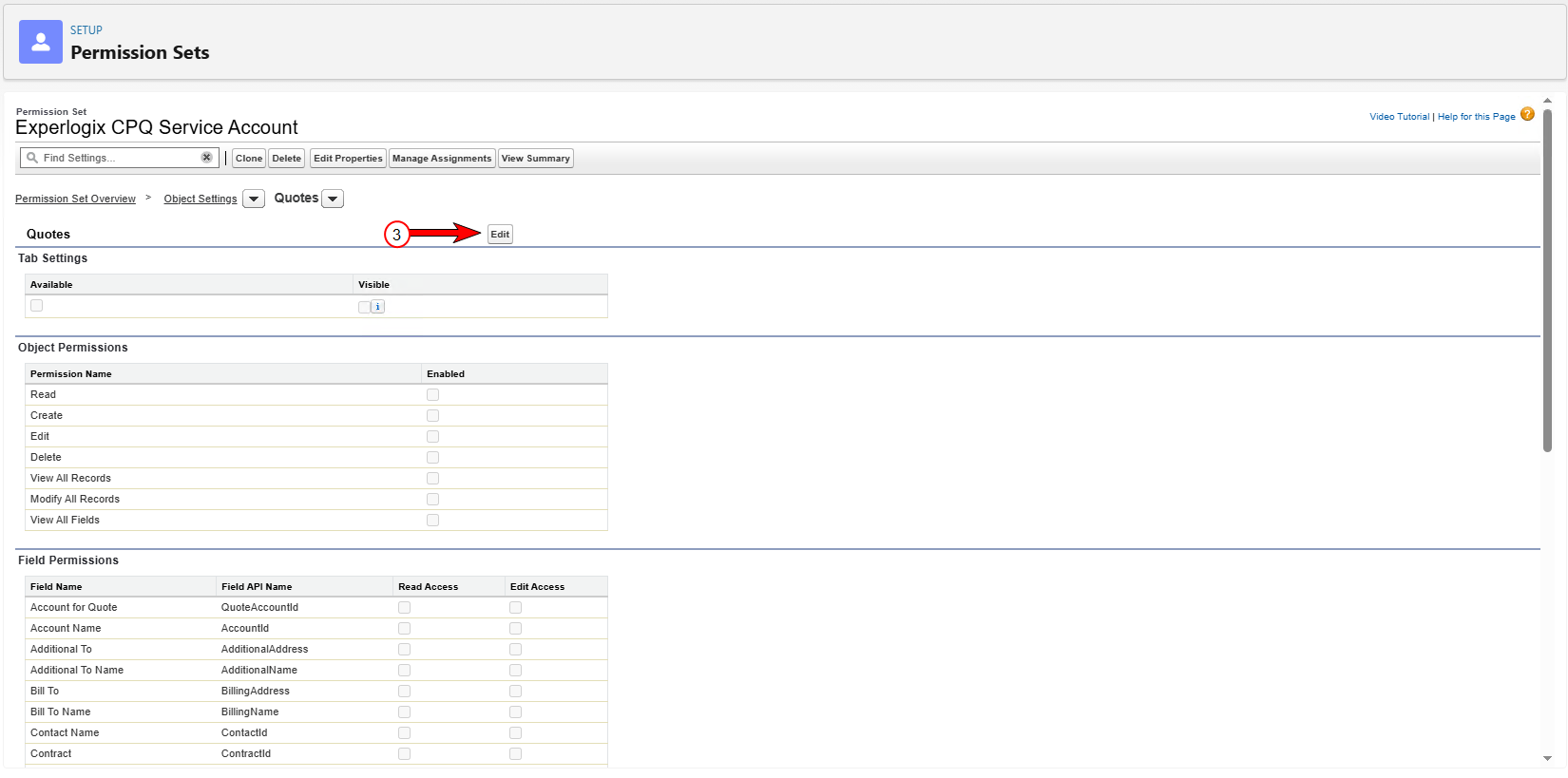Open the orange help question mark icon

click(1527, 114)
